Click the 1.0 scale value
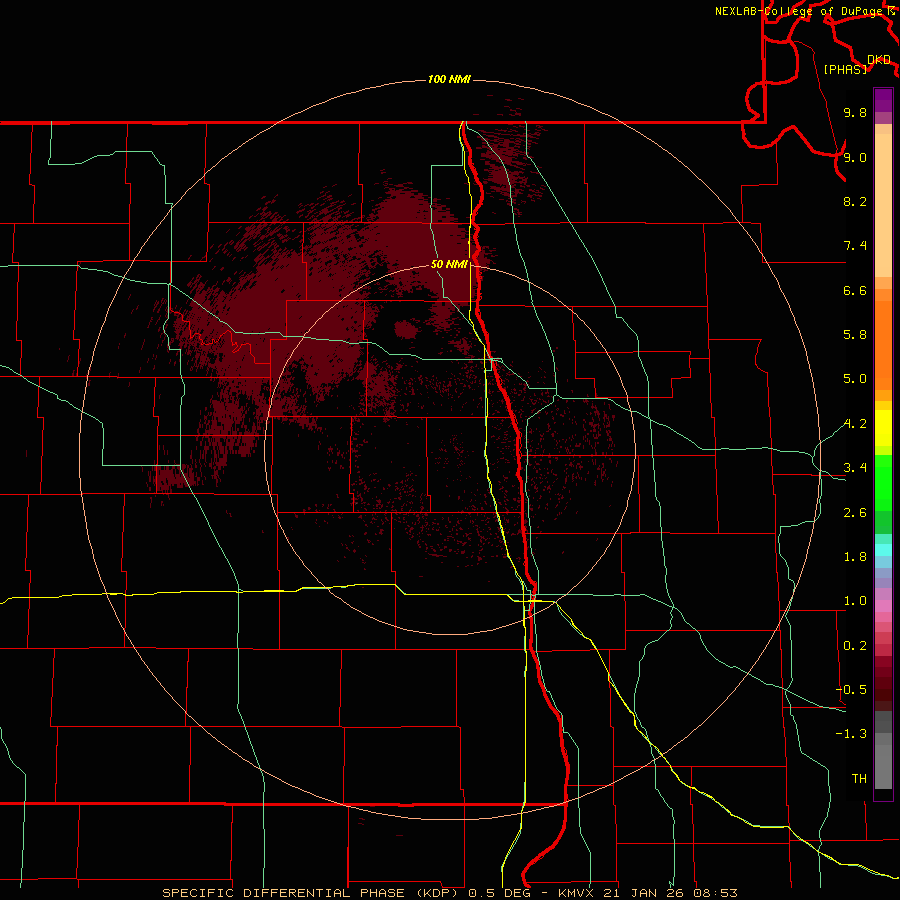Image resolution: width=900 pixels, height=900 pixels. [x=855, y=601]
